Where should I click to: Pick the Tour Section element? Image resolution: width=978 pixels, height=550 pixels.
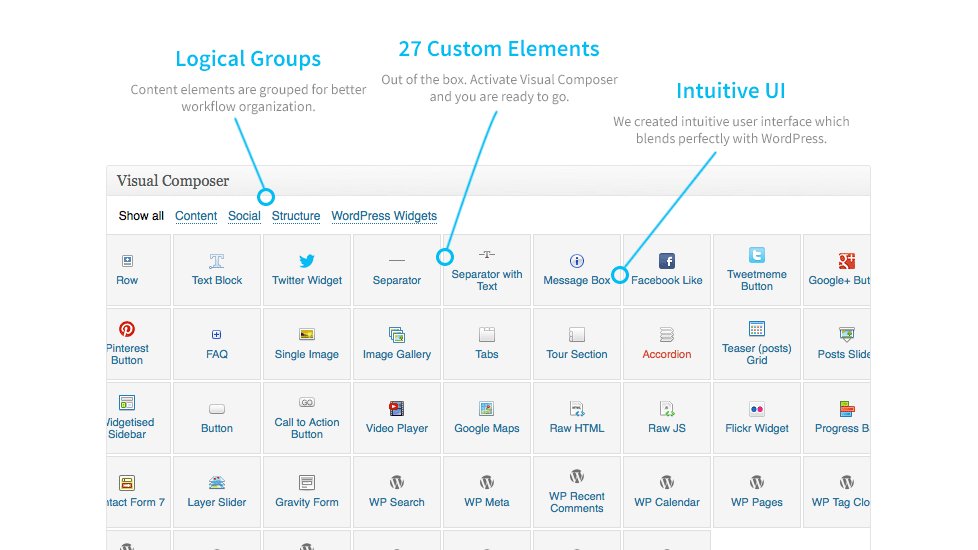tap(577, 344)
